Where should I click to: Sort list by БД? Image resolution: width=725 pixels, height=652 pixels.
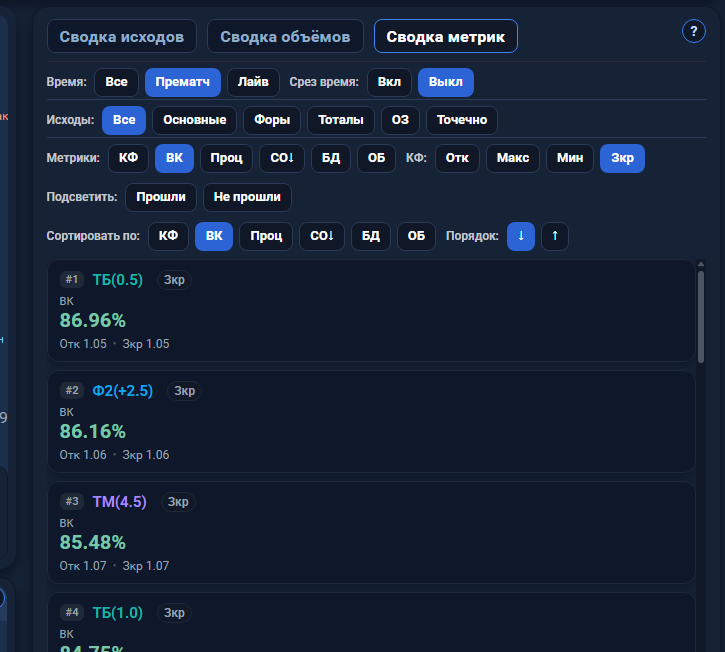pyautogui.click(x=370, y=236)
